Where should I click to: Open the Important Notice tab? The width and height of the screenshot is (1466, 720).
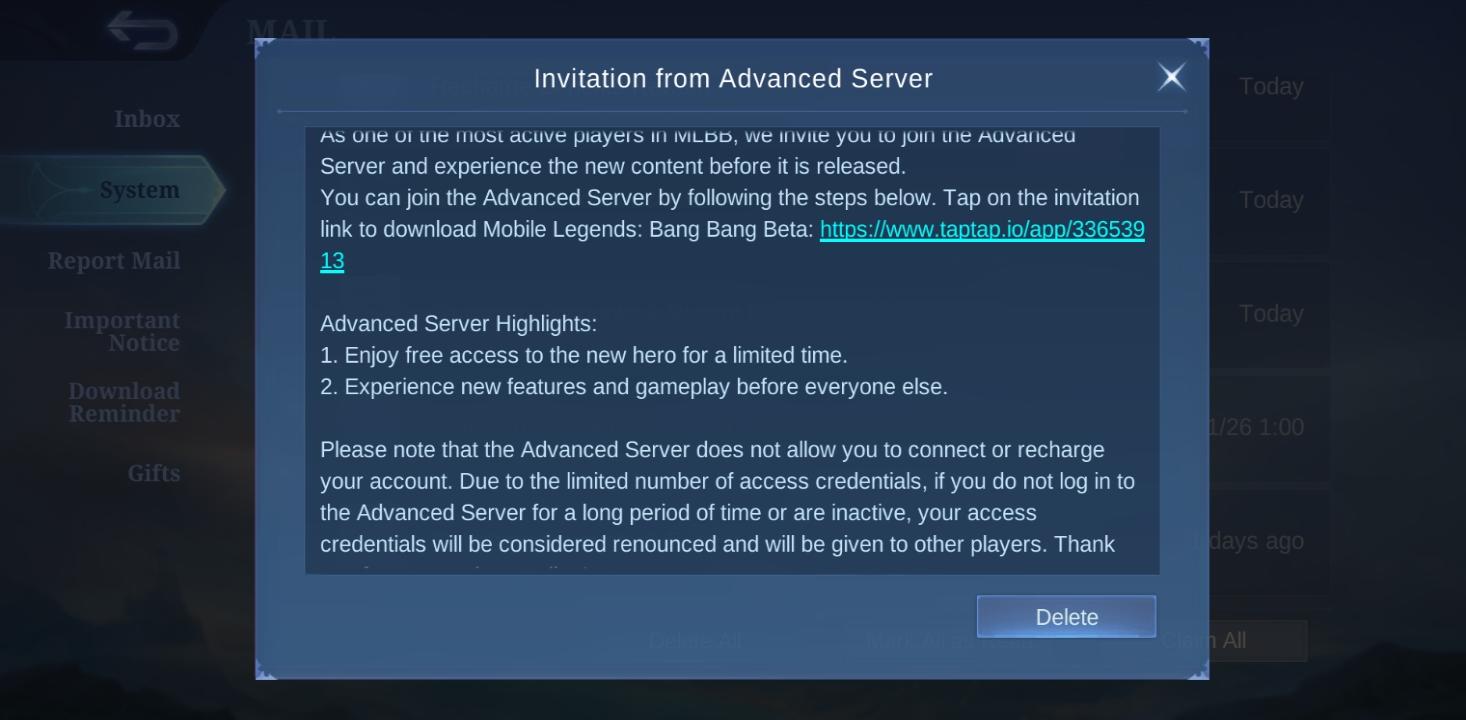122,332
